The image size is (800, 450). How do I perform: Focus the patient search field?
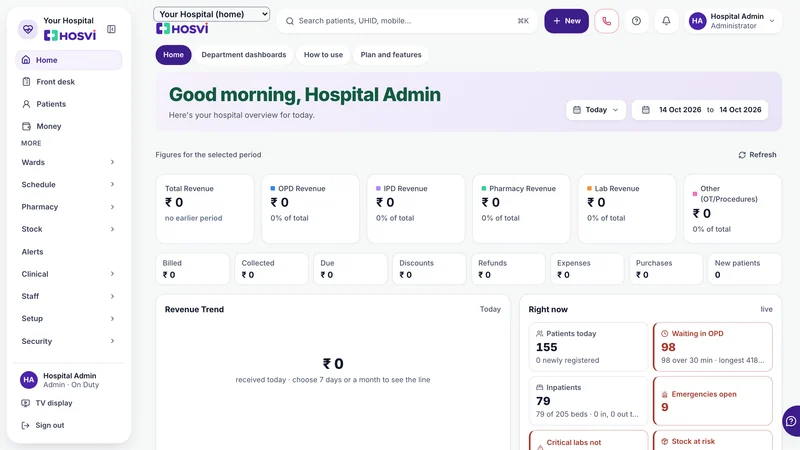pos(407,21)
